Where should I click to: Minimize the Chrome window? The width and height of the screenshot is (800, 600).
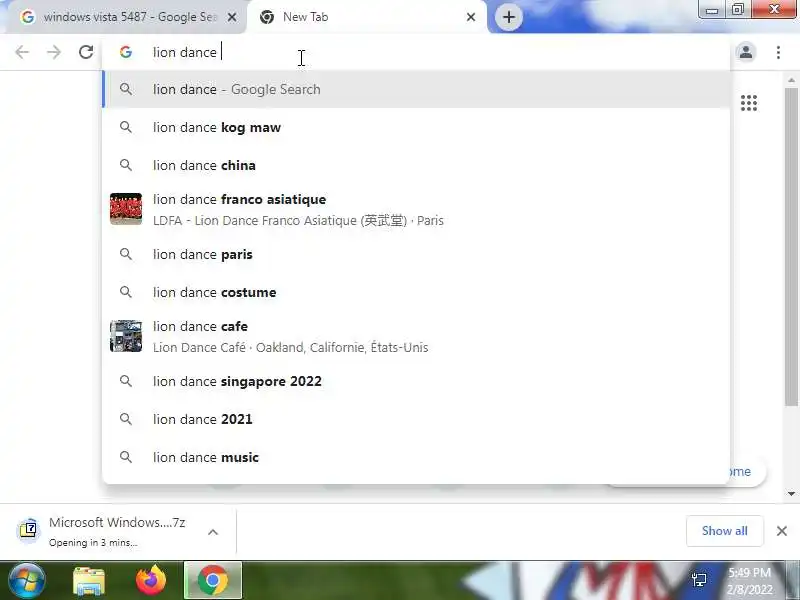pos(712,10)
